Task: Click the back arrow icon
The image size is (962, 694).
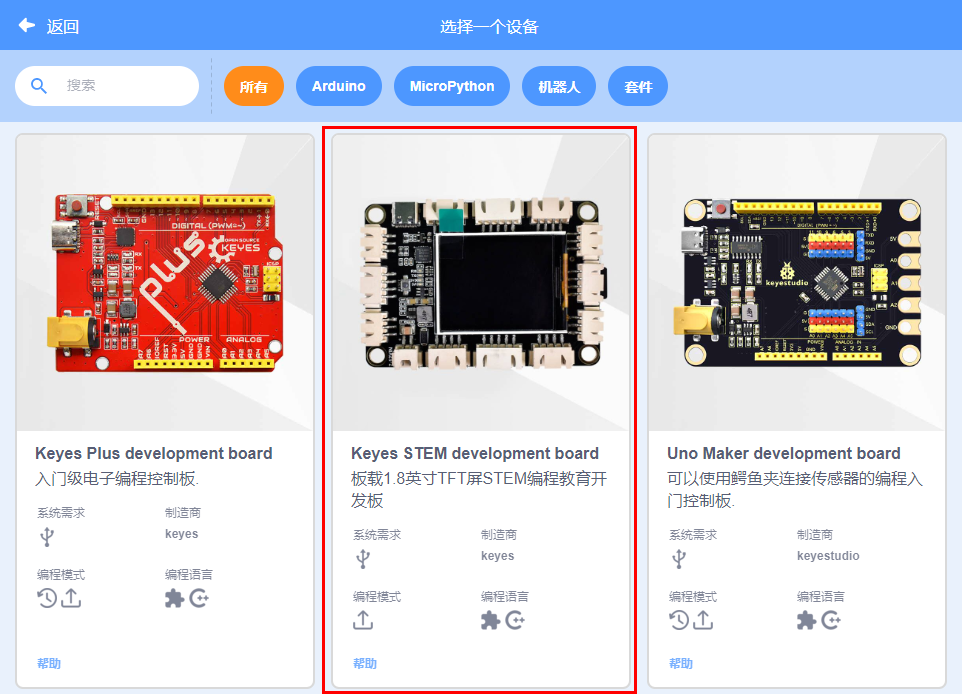Action: (26, 25)
